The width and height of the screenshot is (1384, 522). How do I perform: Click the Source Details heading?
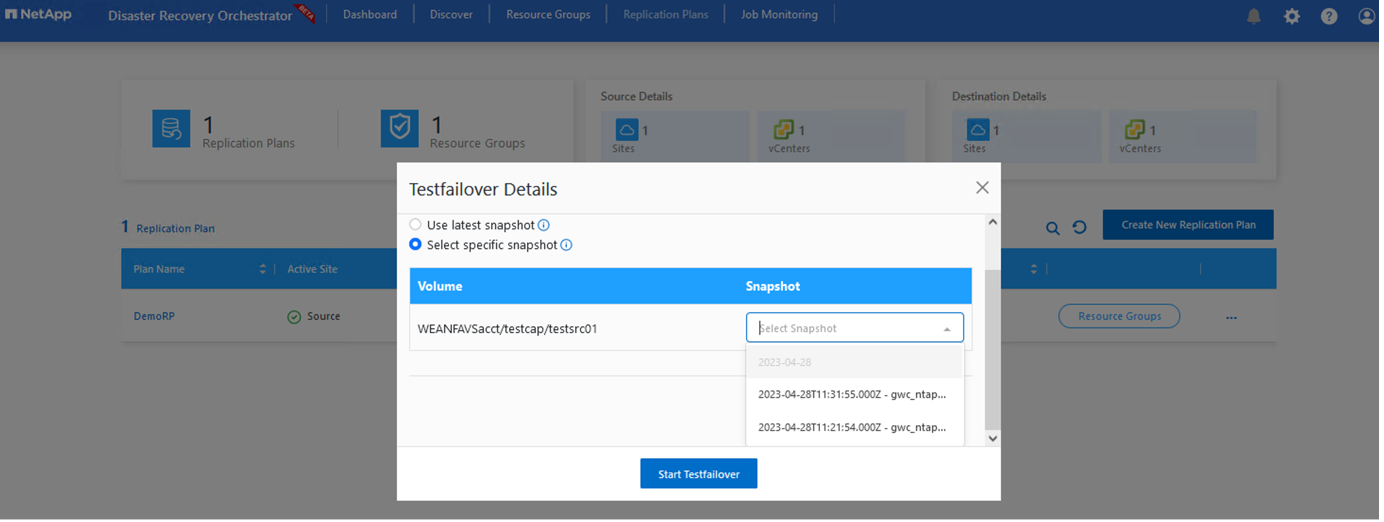[639, 97]
